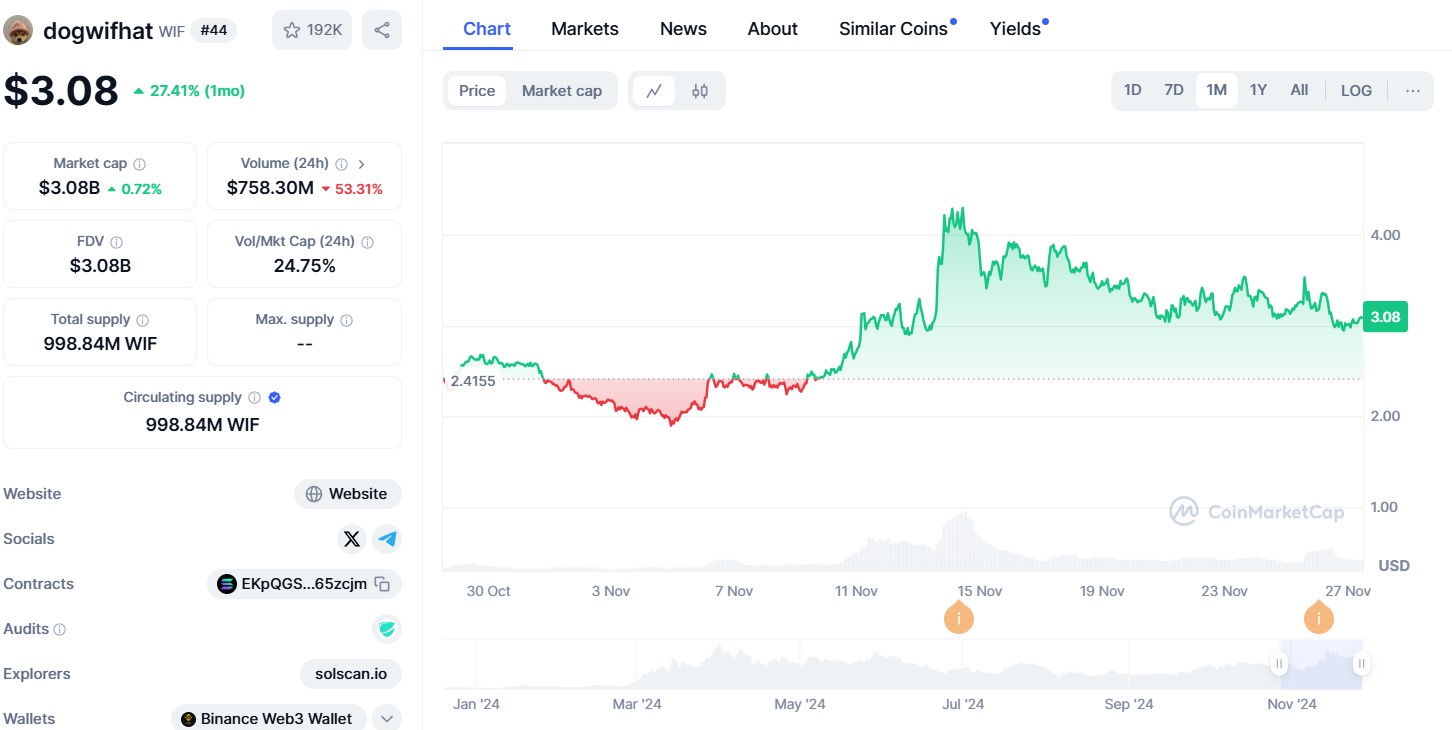The width and height of the screenshot is (1452, 730).
Task: Expand the Wallets dropdown chevron
Action: 387,718
